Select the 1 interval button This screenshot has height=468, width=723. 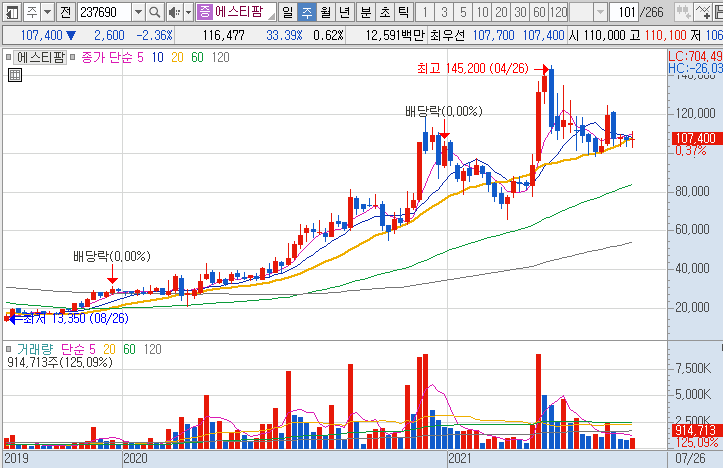pyautogui.click(x=425, y=12)
